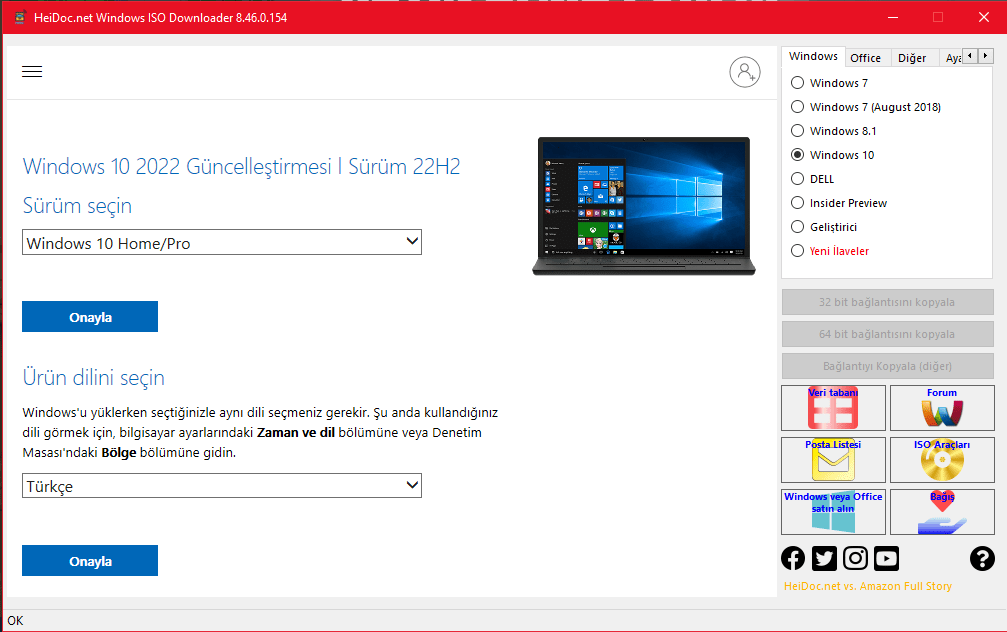Close the ISO Downloader window
The height and width of the screenshot is (632, 1007).
(984, 17)
